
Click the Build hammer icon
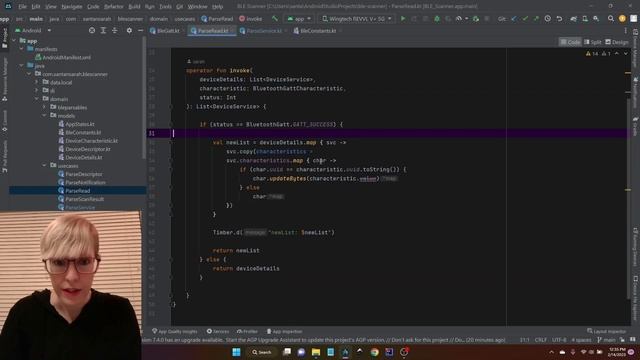tap(275, 19)
